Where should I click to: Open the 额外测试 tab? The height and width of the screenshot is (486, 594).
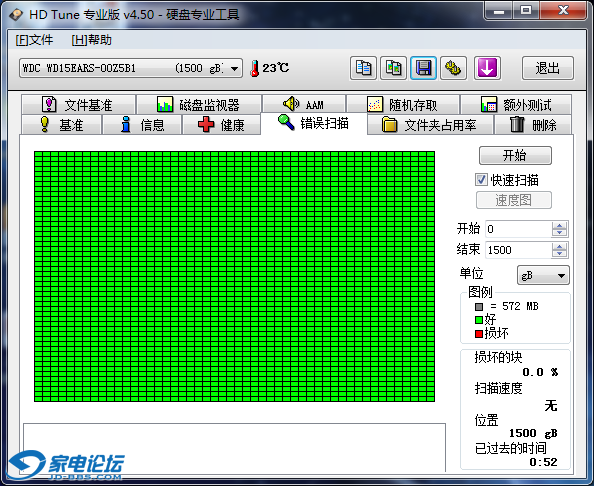516,105
